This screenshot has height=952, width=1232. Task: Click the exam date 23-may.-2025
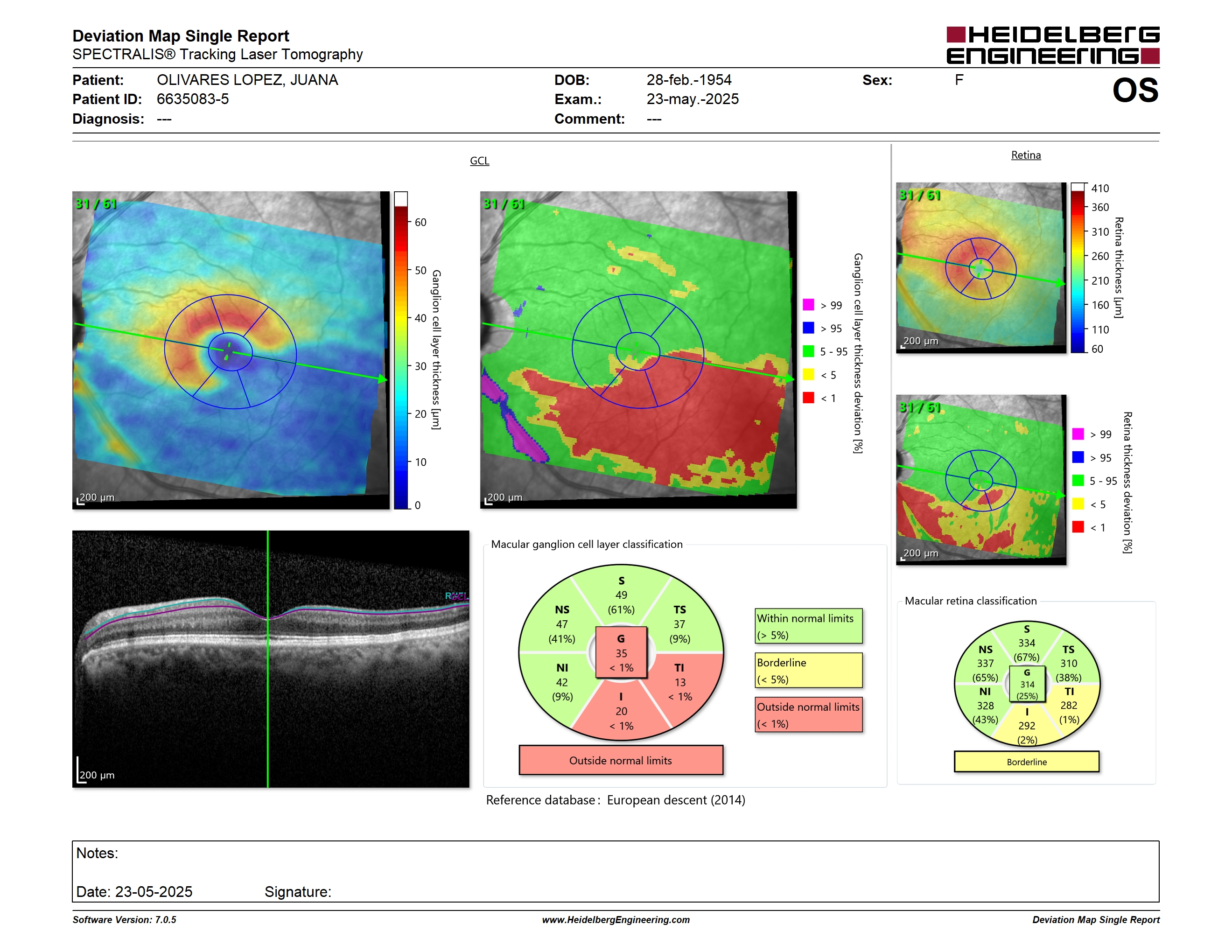(x=692, y=99)
